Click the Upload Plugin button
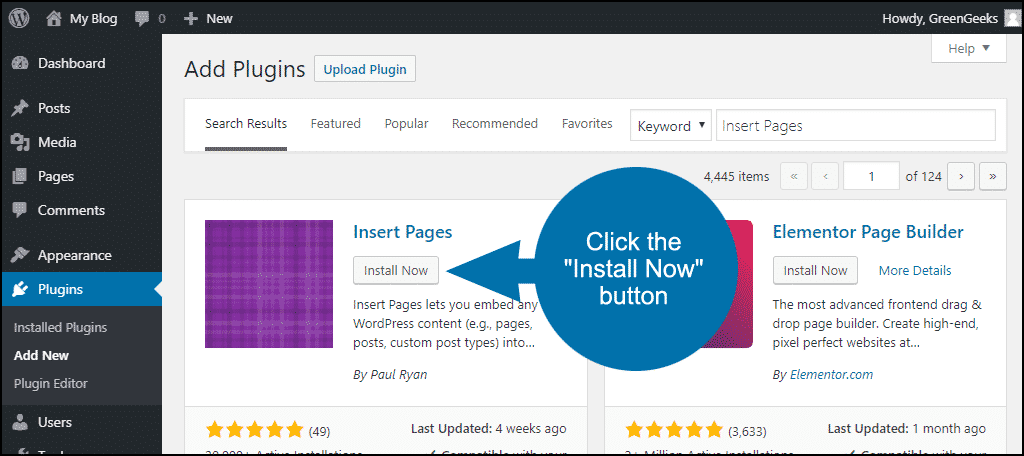This screenshot has width=1024, height=456. (365, 69)
